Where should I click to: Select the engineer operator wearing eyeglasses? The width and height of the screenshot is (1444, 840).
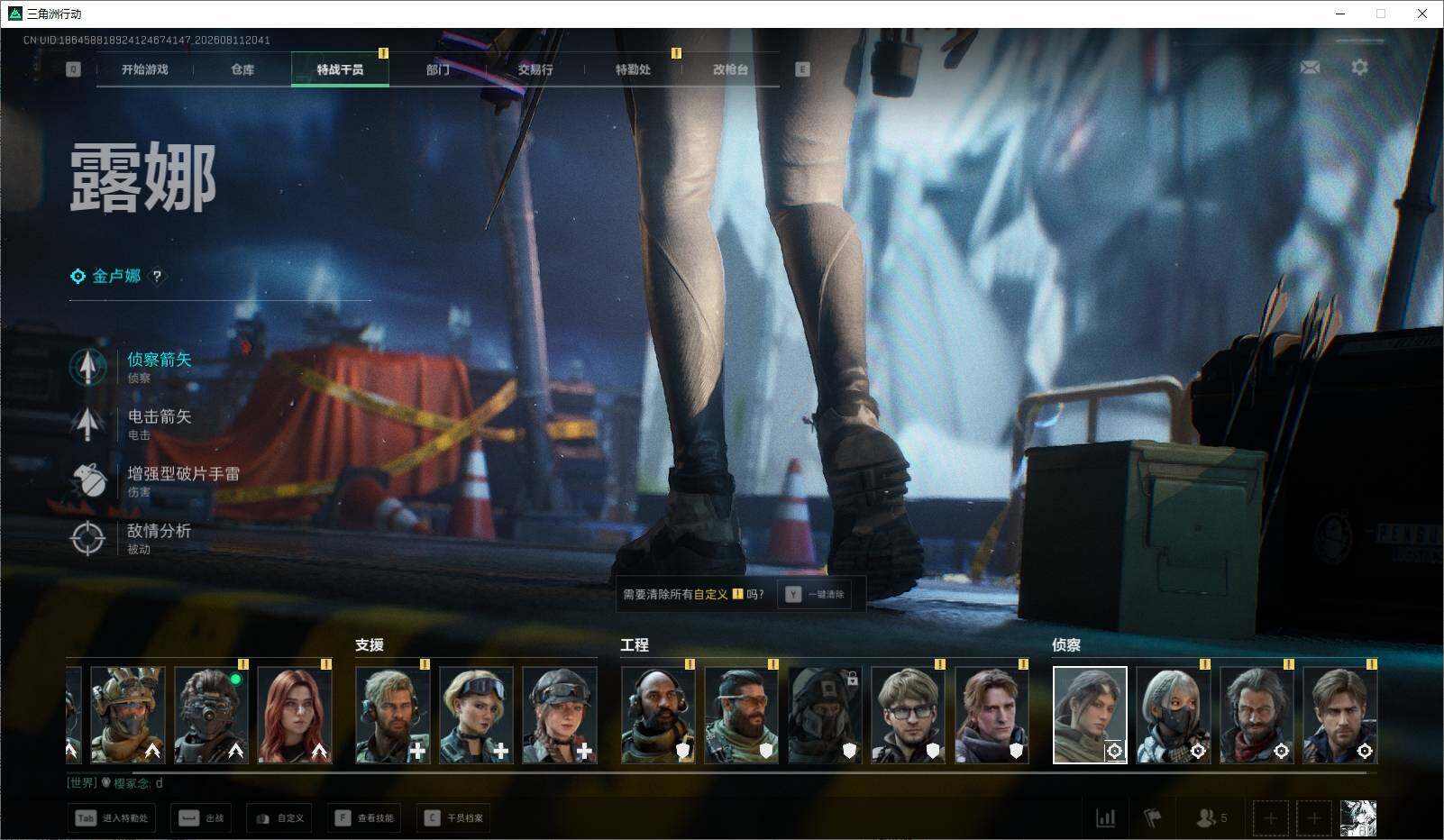pyautogui.click(x=909, y=715)
